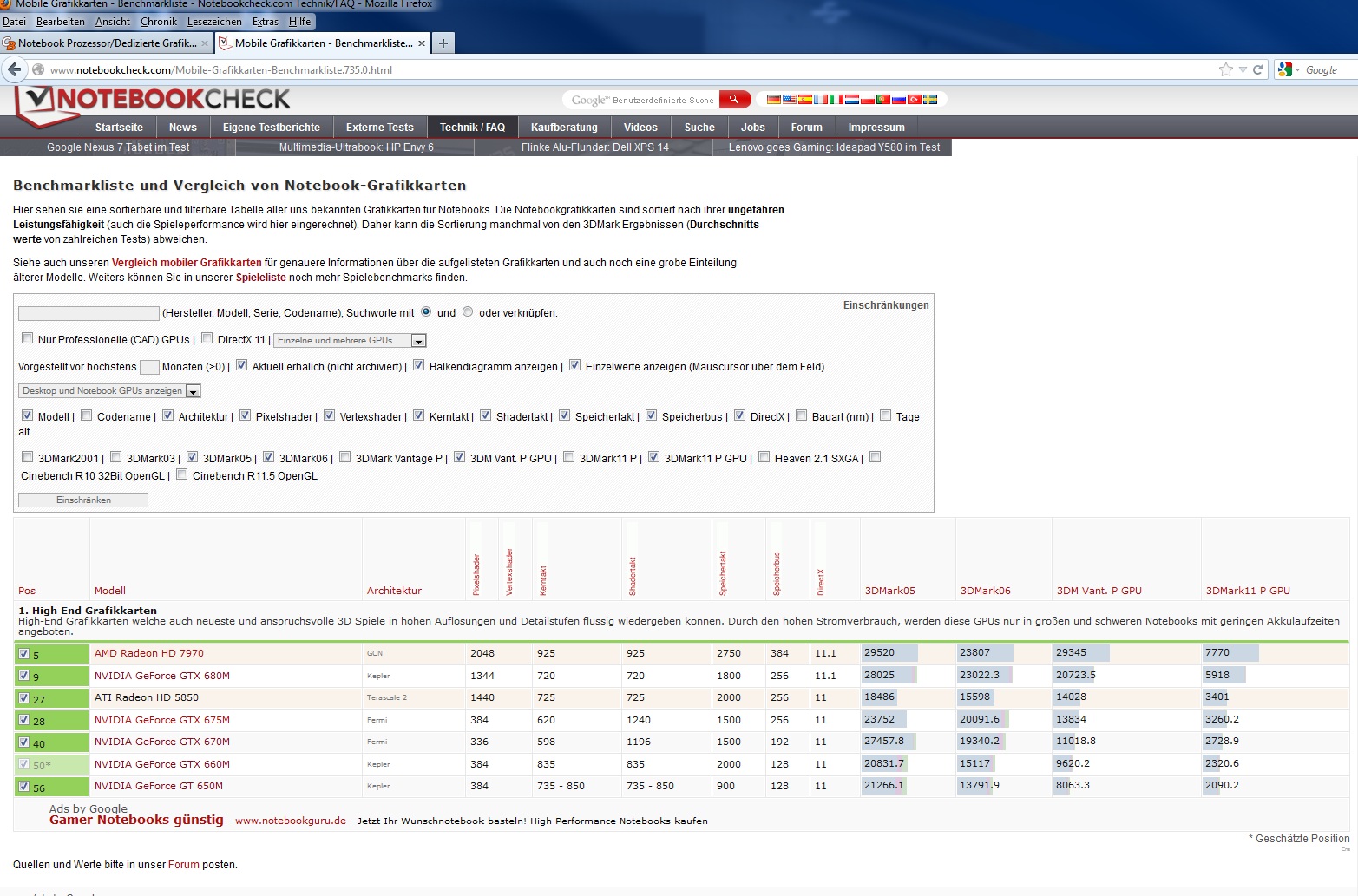This screenshot has height=896, width=1358.
Task: Focus the Google Benutzerdefinierte Suche box
Action: point(642,100)
